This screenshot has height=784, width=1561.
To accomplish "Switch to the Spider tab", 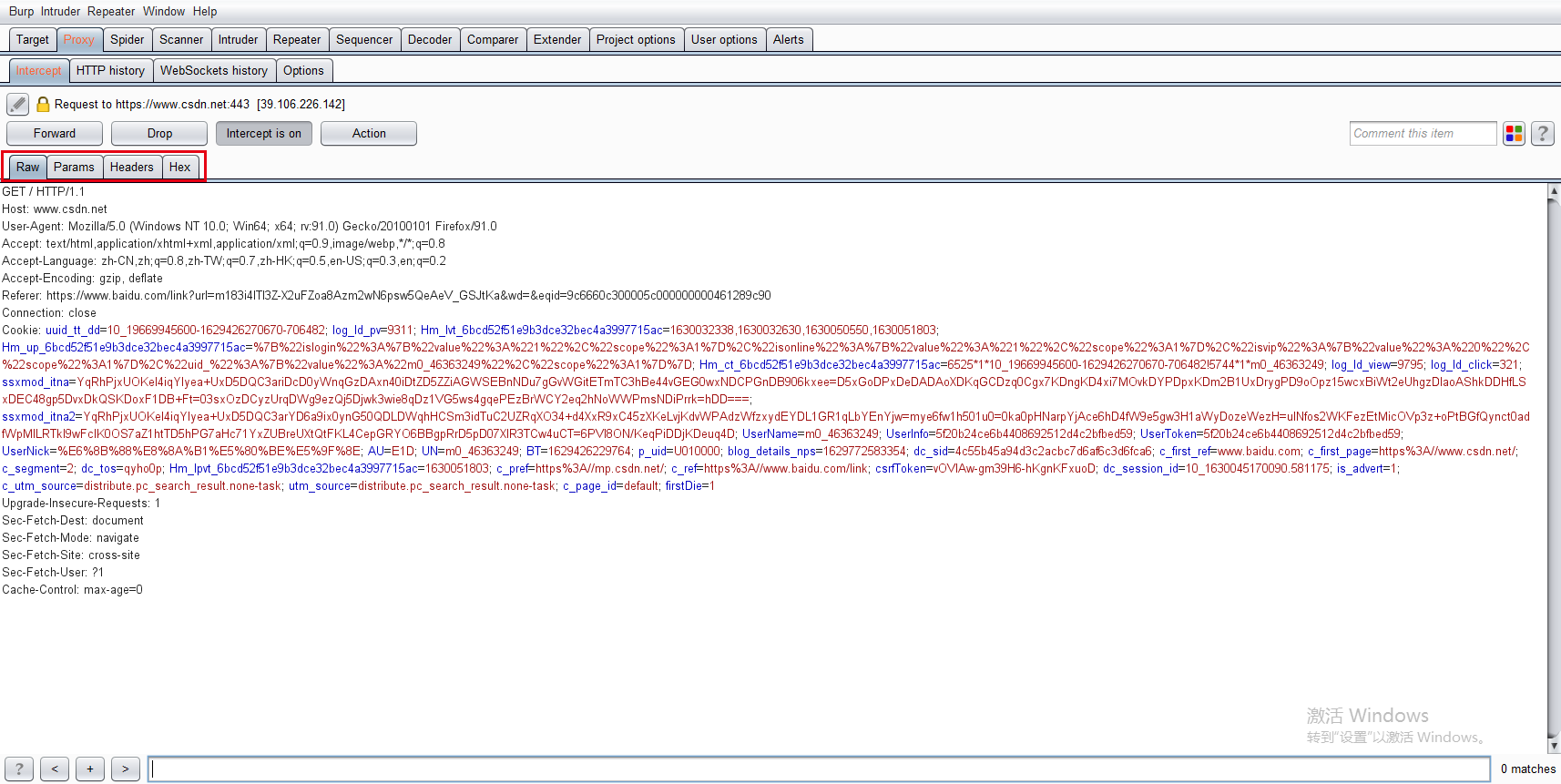I will click(x=128, y=39).
